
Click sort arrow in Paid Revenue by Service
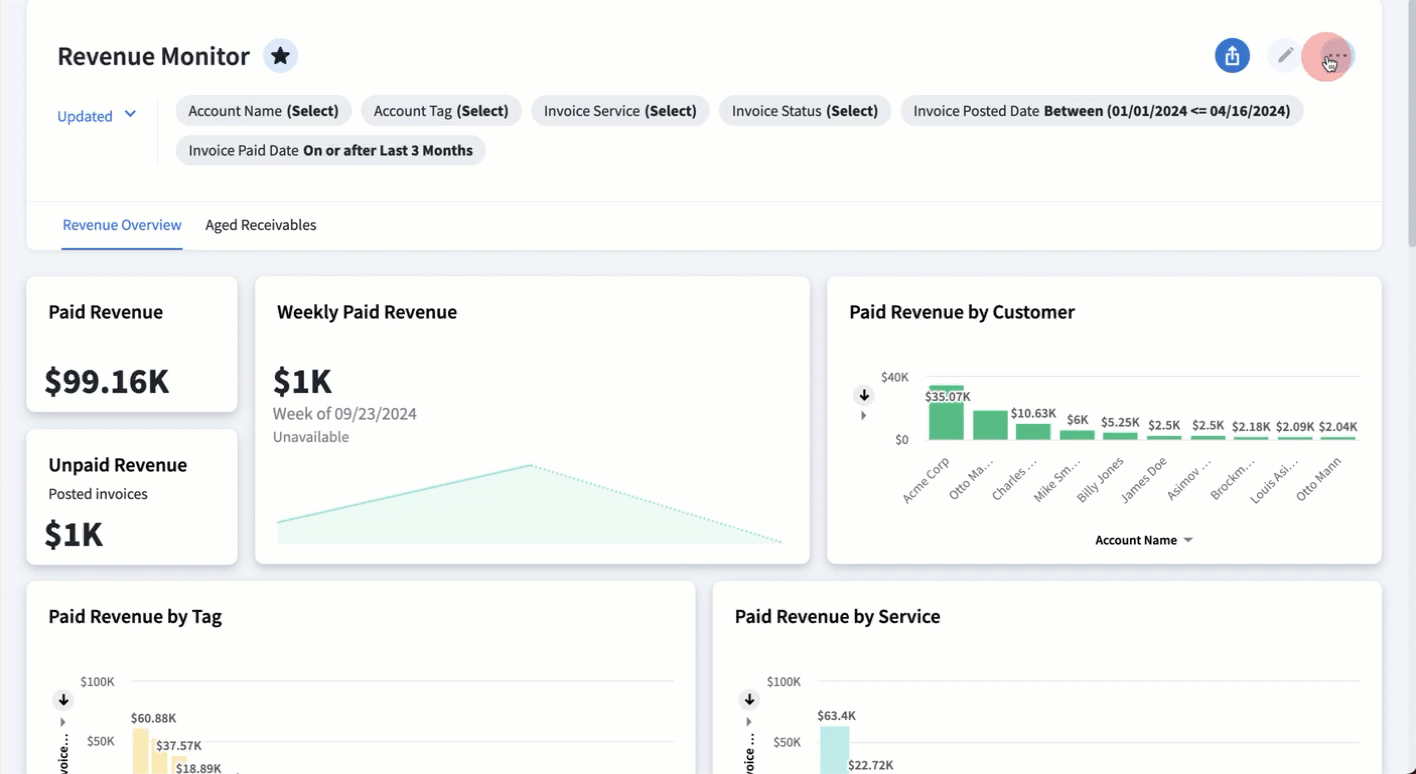click(x=749, y=700)
